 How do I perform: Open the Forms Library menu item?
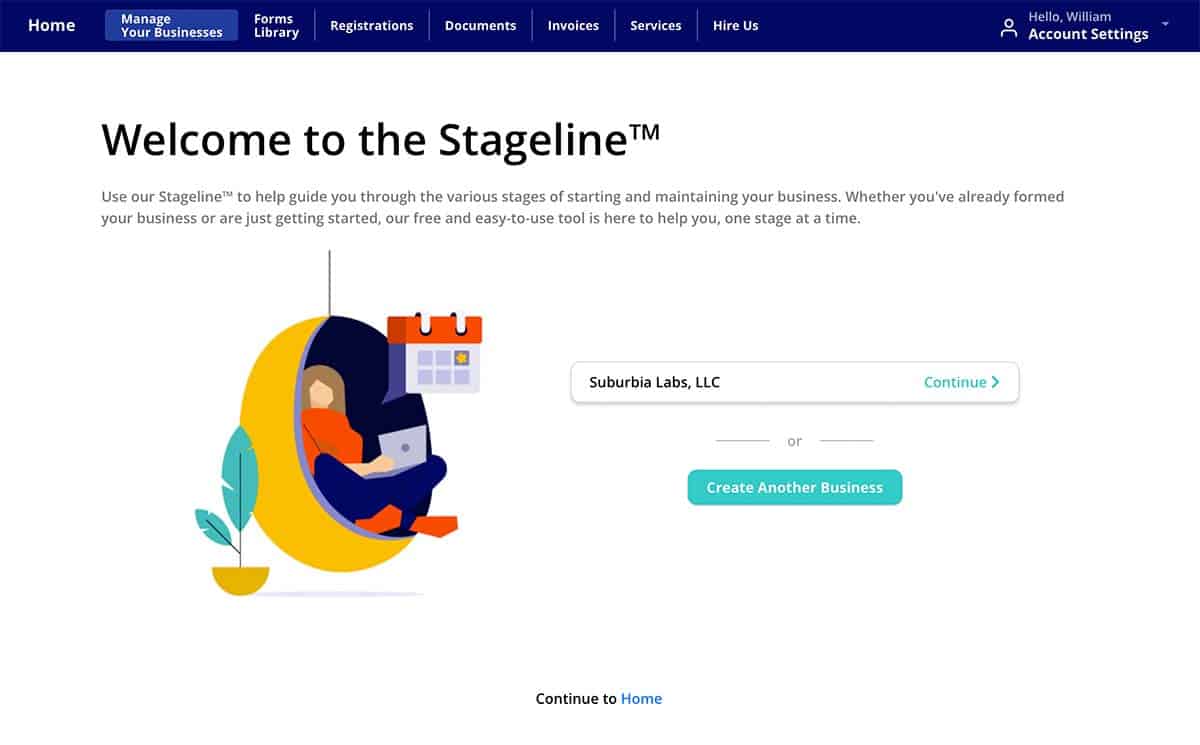click(x=276, y=25)
